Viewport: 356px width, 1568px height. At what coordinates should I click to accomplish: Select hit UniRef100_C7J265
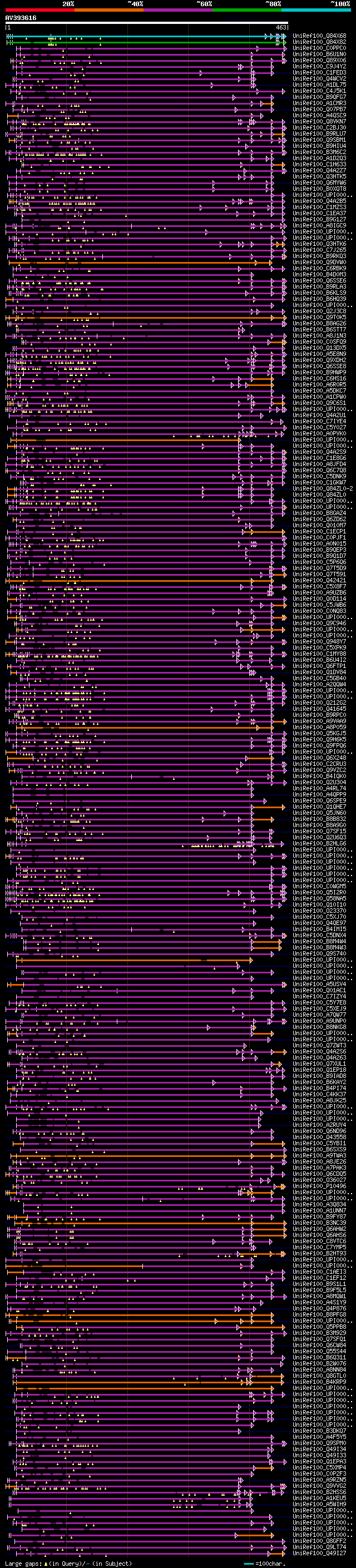coord(319,250)
